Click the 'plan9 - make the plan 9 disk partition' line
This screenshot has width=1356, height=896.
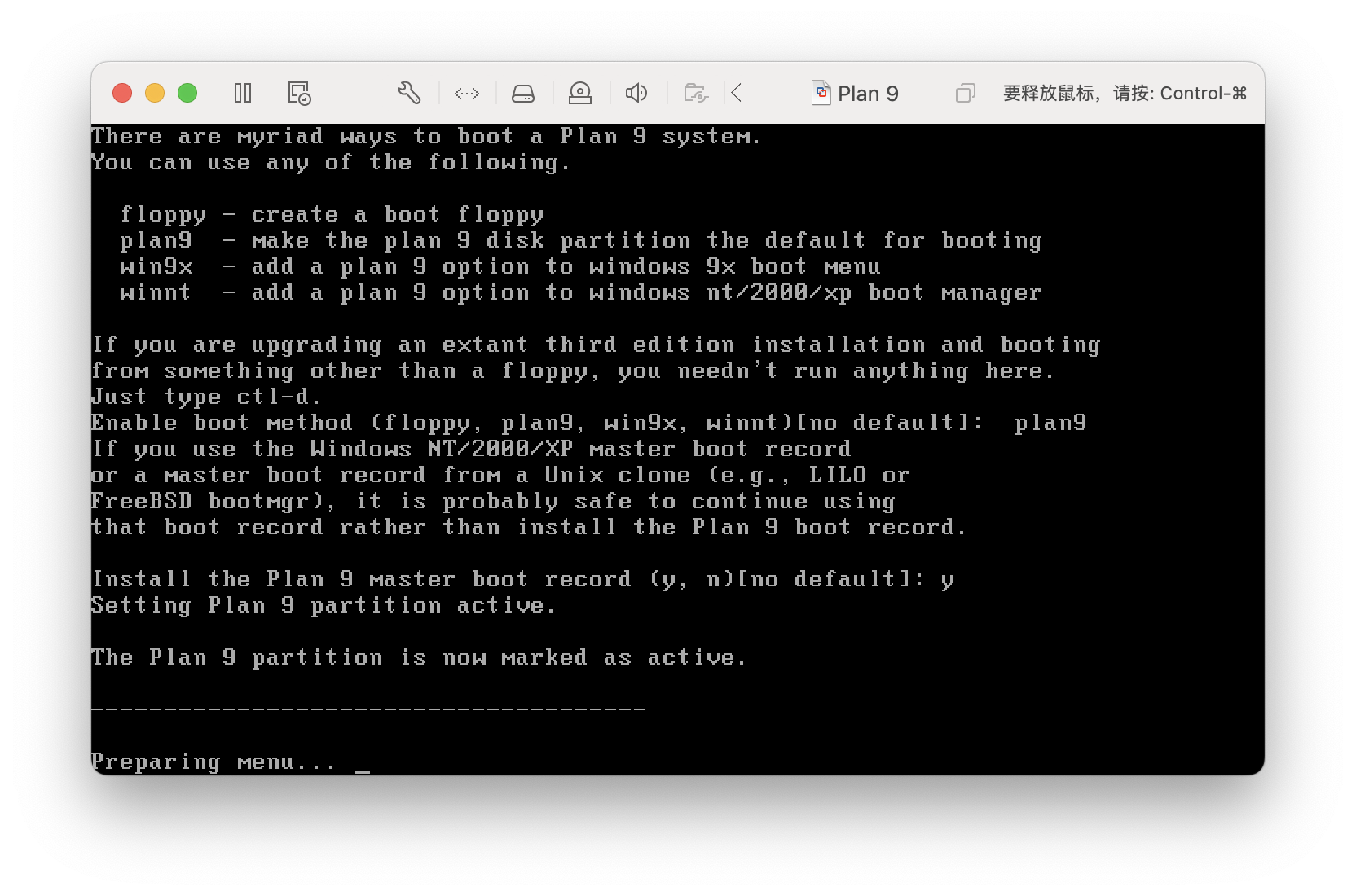581,240
